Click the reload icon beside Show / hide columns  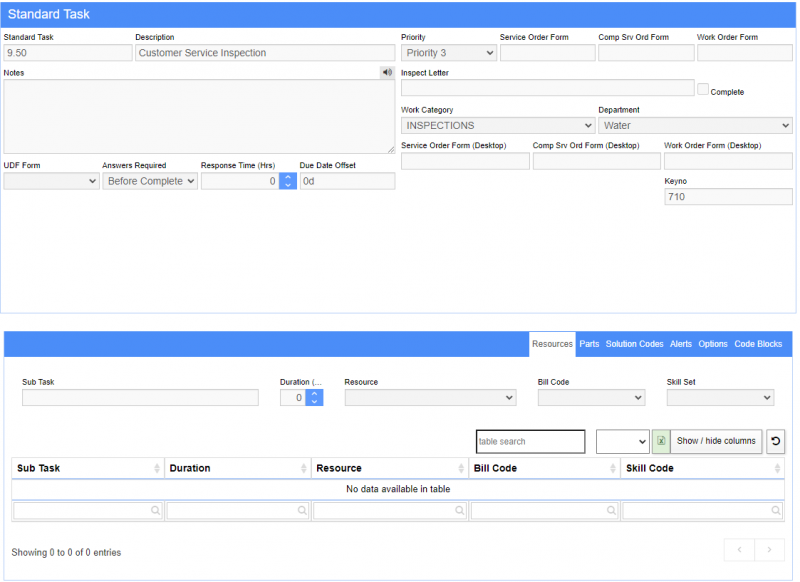775,441
